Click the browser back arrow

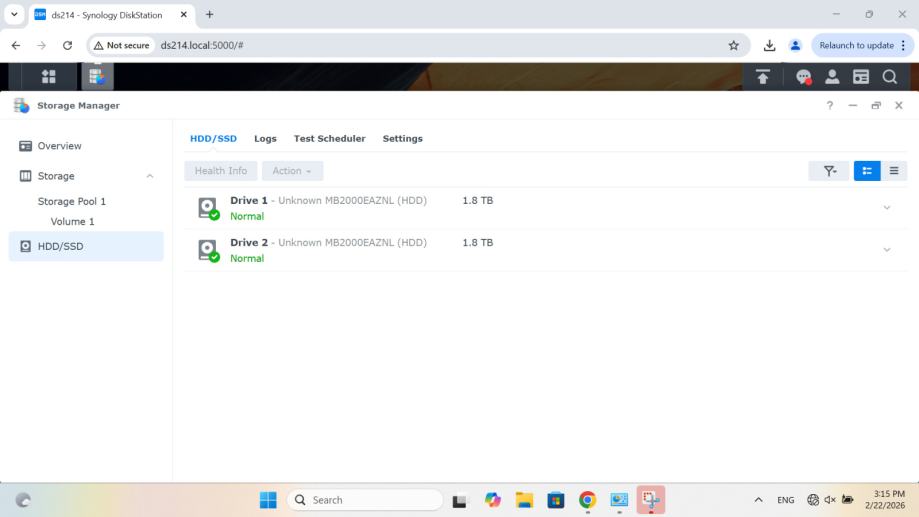coord(16,45)
